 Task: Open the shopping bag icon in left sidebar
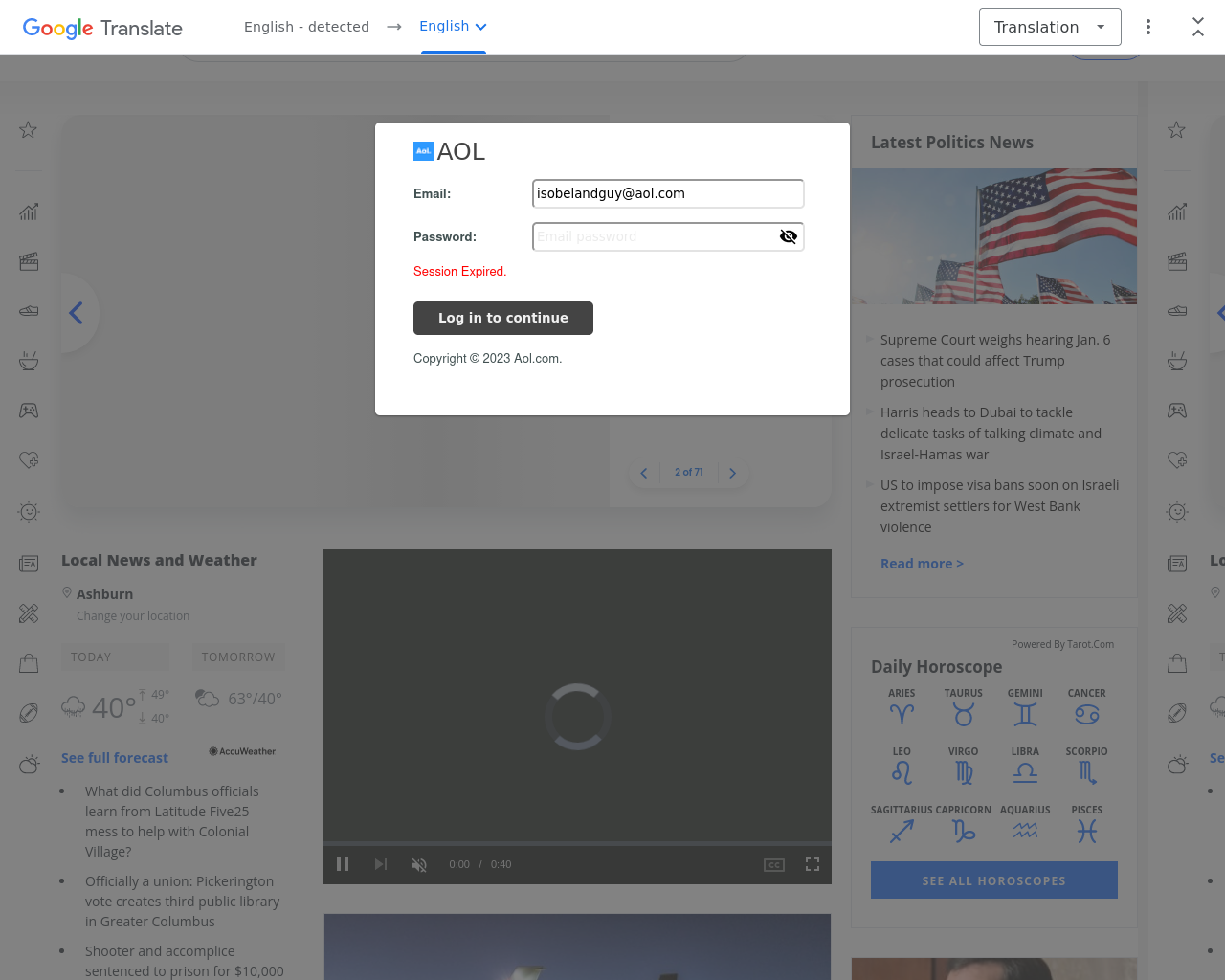point(29,663)
